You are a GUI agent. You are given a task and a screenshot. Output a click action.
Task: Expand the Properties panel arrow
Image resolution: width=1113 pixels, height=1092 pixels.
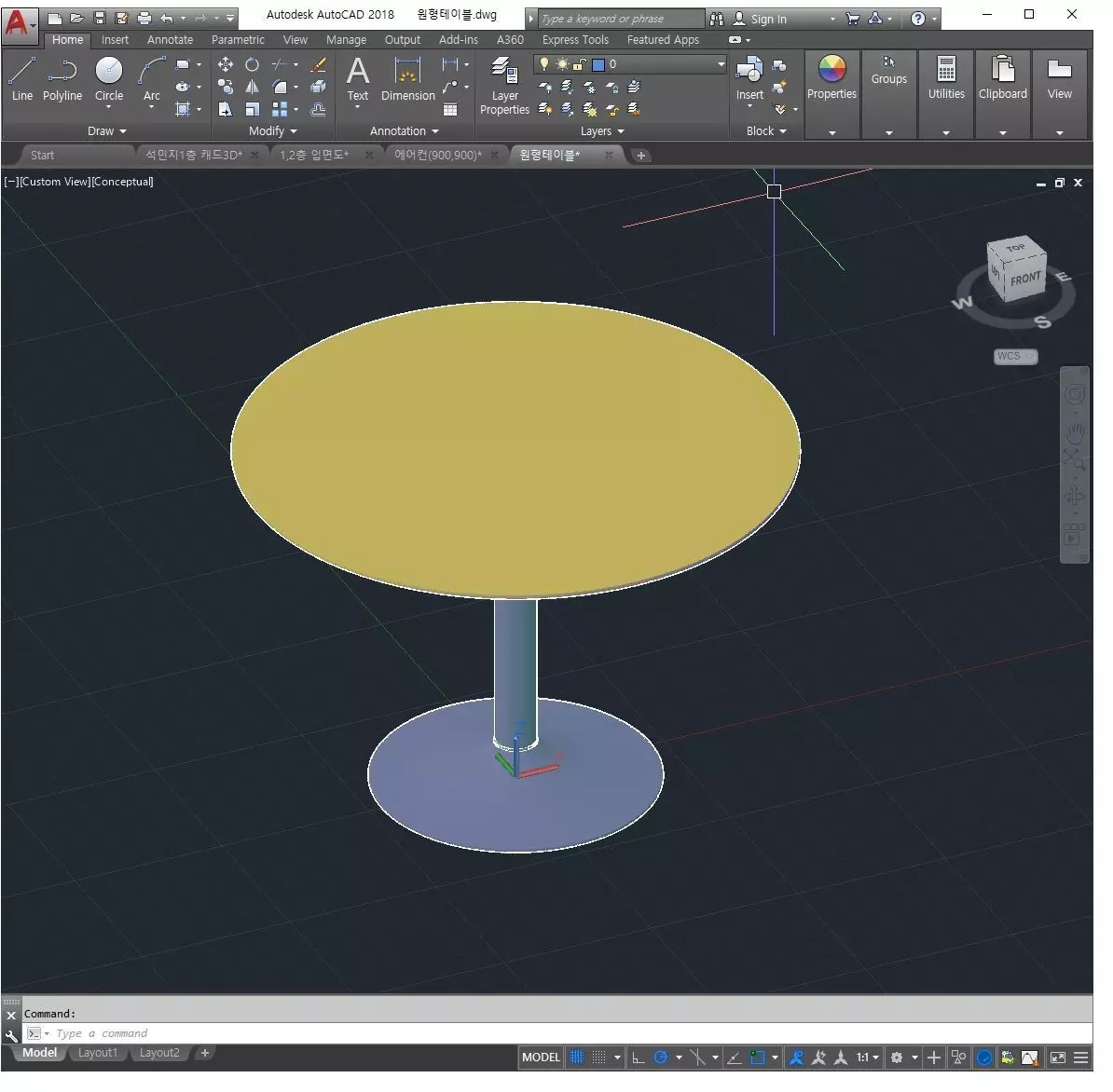(x=831, y=132)
